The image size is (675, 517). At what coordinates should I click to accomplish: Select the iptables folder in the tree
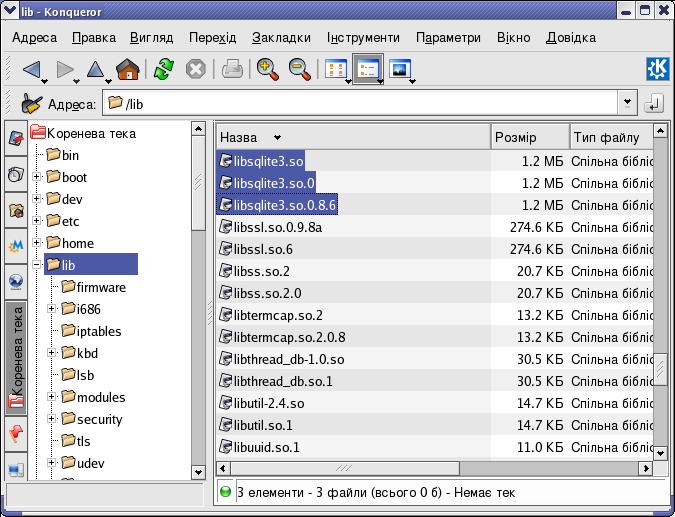[91, 331]
